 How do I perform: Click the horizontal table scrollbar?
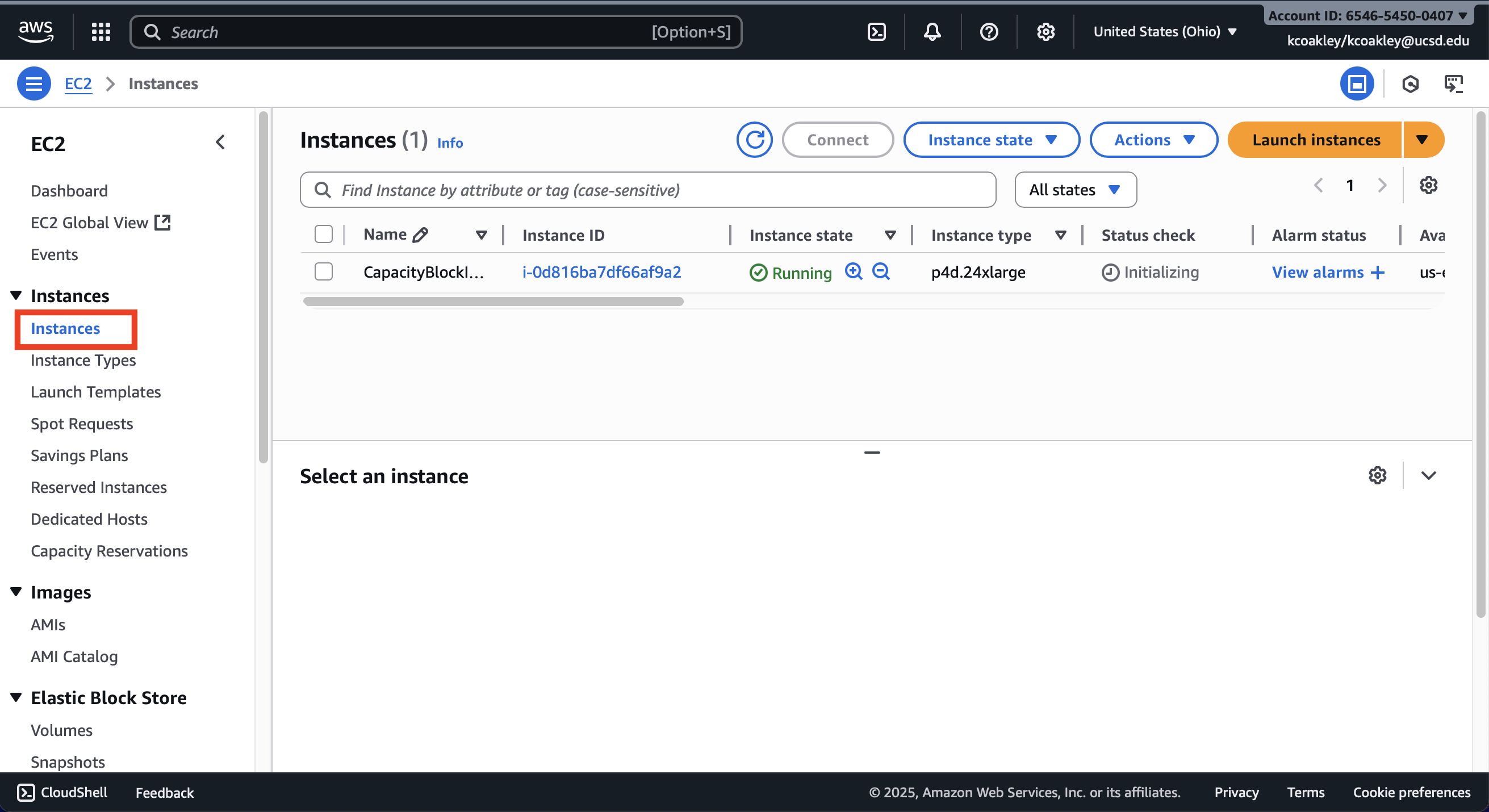(x=493, y=301)
